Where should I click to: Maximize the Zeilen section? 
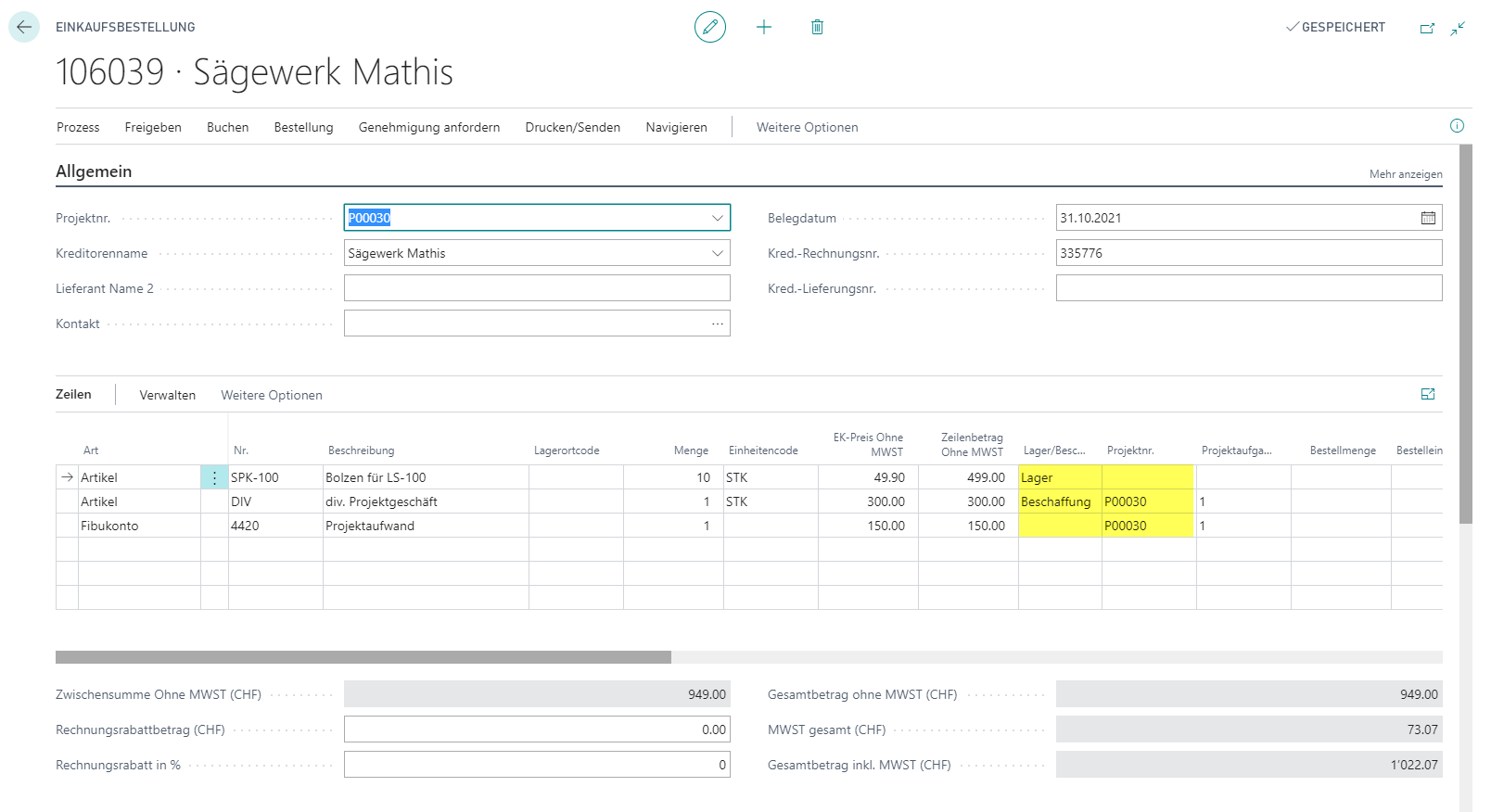[x=1428, y=394]
